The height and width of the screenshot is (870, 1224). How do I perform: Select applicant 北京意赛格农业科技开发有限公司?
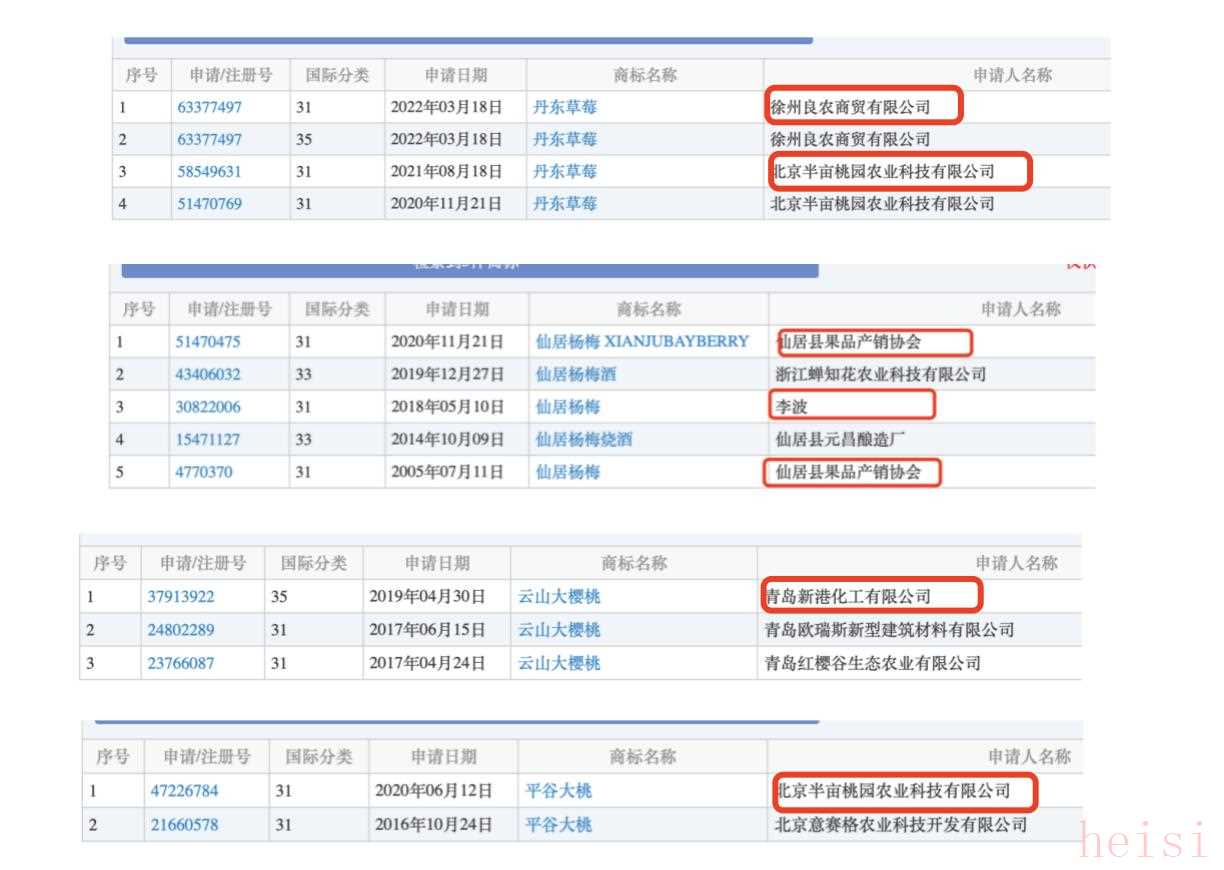901,825
